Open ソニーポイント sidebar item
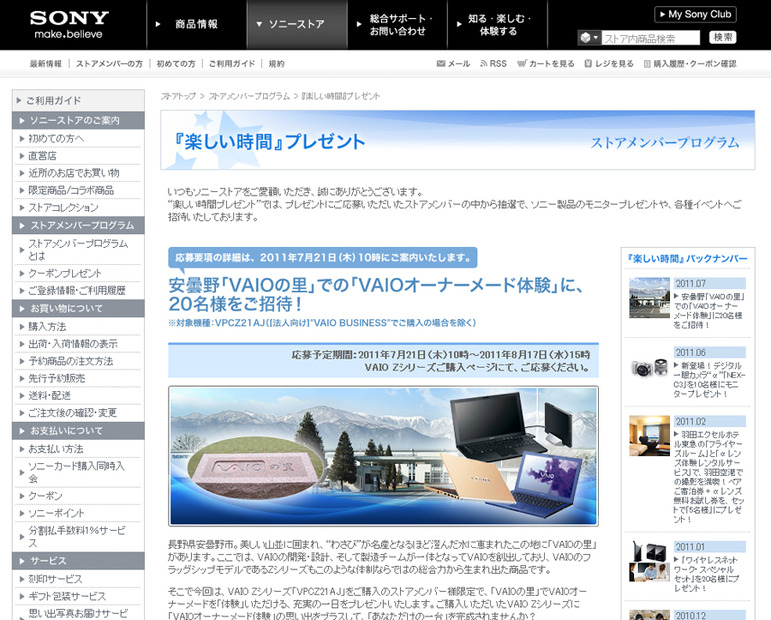The image size is (771, 620). tap(56, 513)
